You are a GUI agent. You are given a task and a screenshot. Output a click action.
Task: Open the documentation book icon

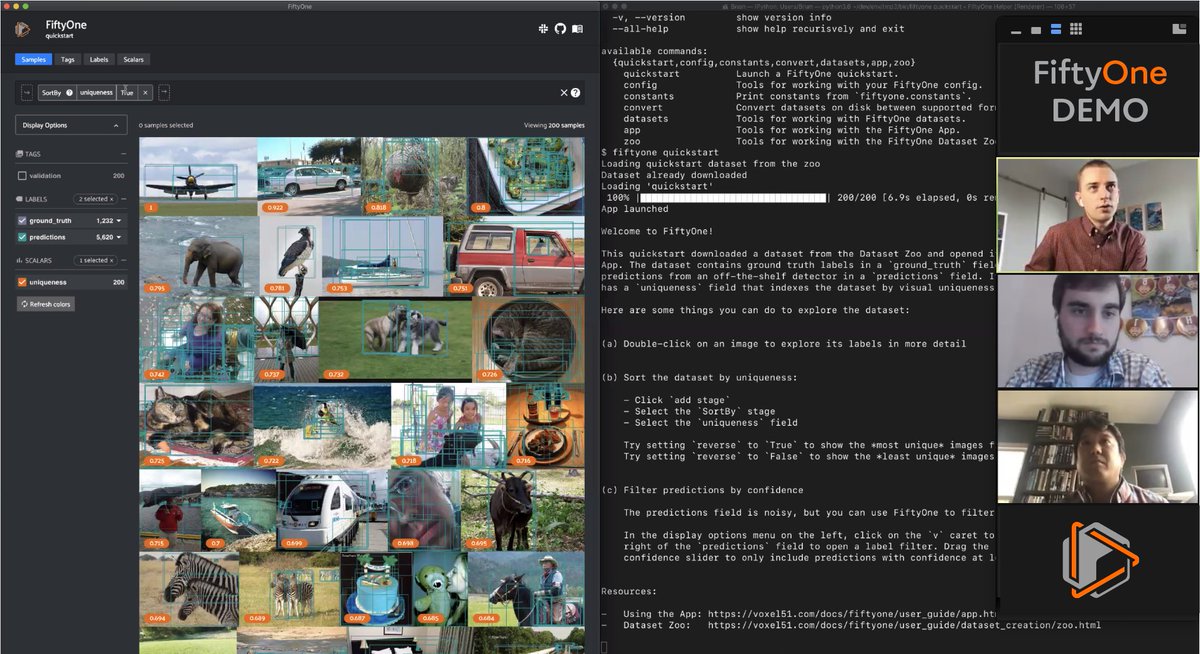(x=578, y=30)
